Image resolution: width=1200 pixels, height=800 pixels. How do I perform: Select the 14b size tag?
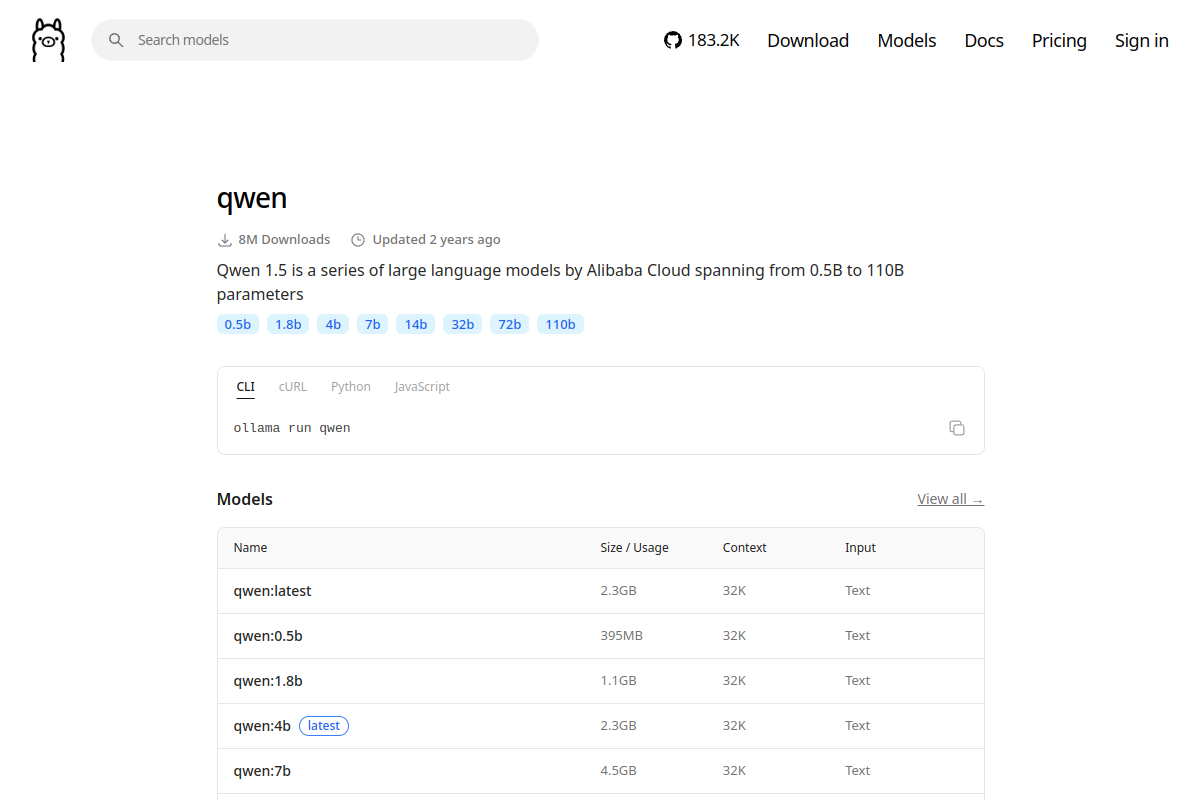click(x=416, y=324)
